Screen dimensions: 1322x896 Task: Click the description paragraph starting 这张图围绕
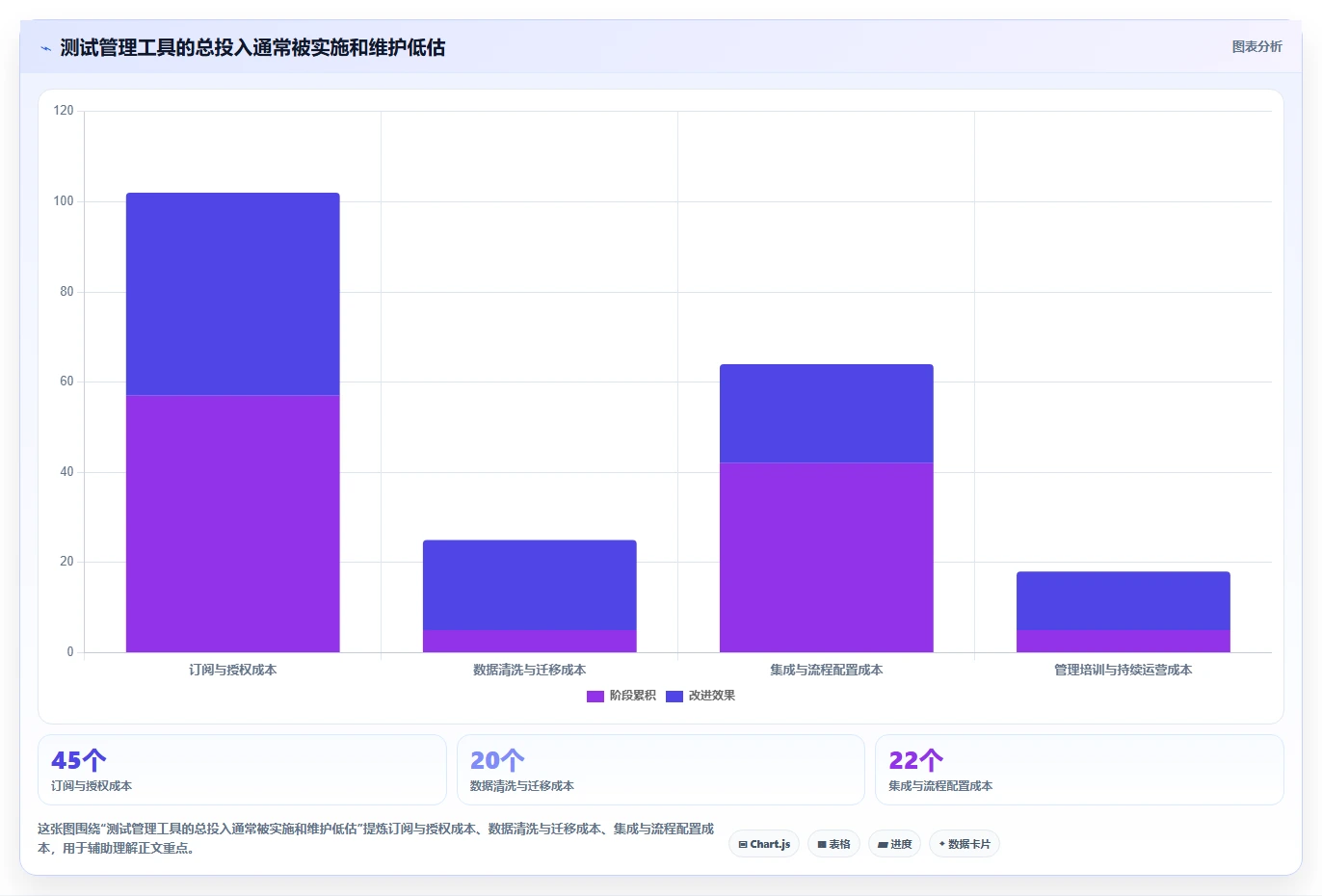pyautogui.click(x=376, y=838)
